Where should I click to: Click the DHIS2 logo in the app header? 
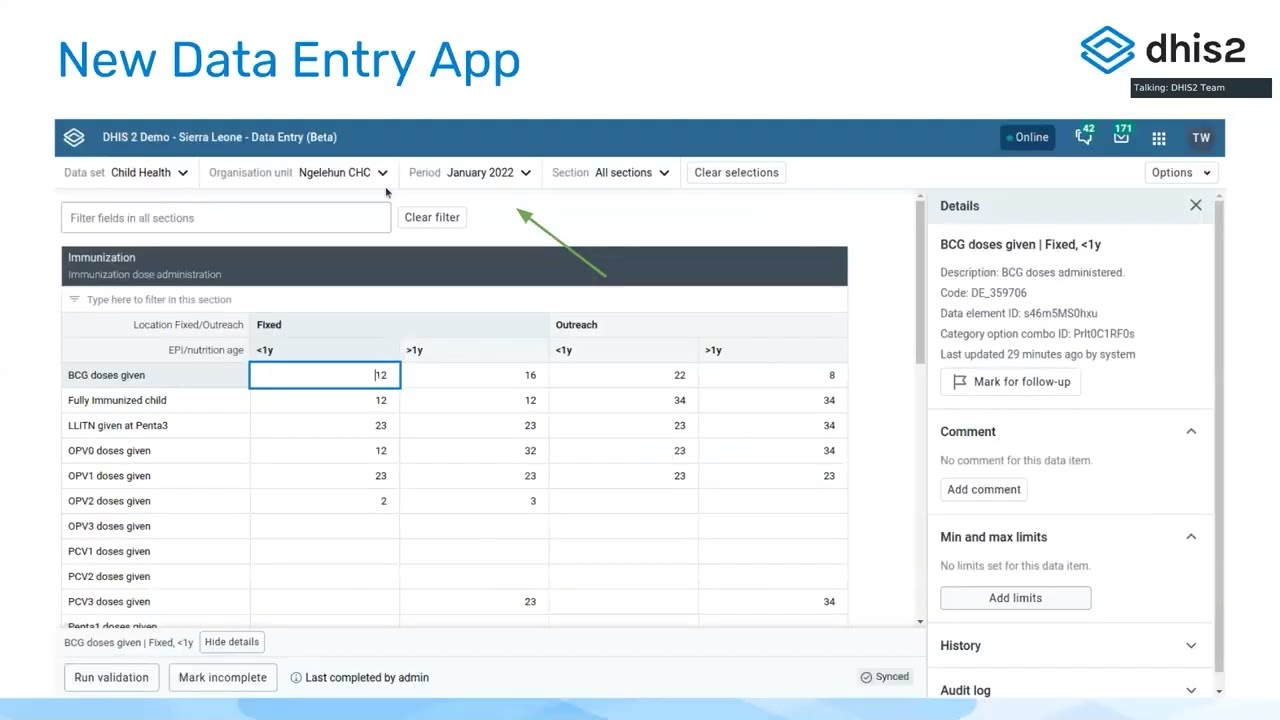[74, 137]
